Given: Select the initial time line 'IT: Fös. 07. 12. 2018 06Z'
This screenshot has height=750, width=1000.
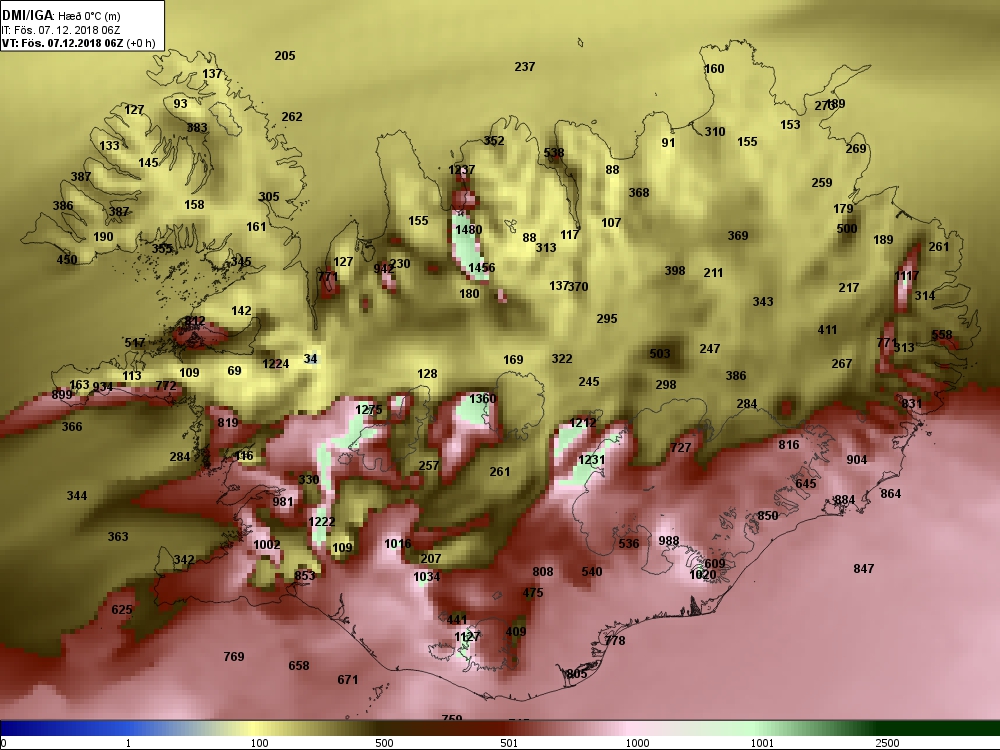Looking at the screenshot, I should pyautogui.click(x=61, y=30).
